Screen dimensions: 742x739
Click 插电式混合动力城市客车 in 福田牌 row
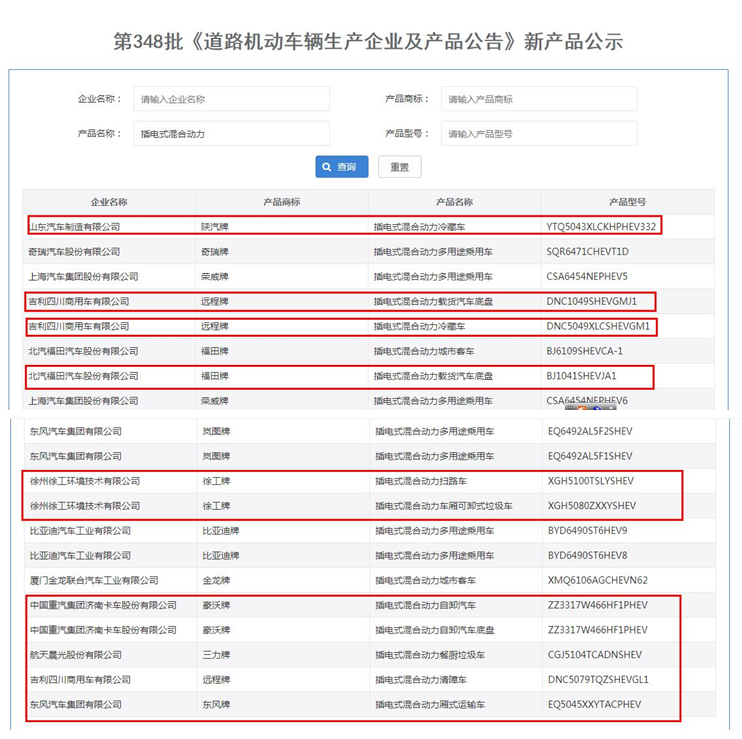pos(424,351)
